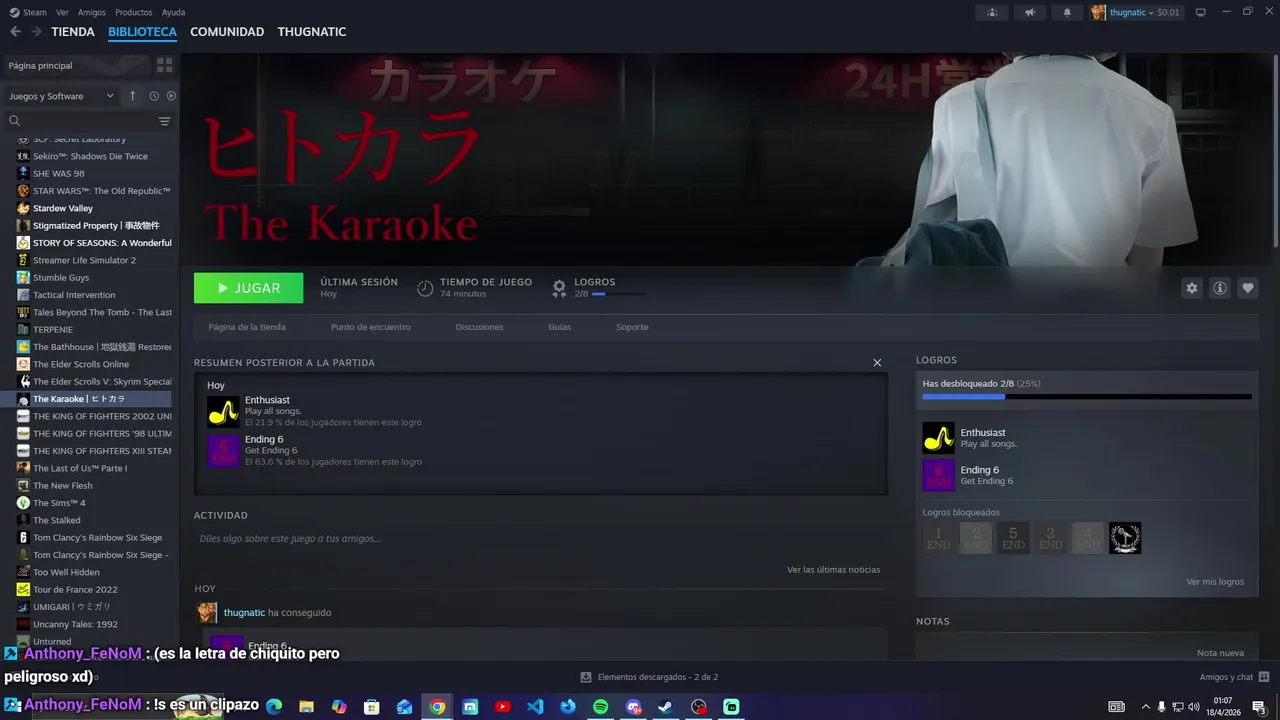Open Visual Studio Code from taskbar
The width and height of the screenshot is (1280, 720).
coord(535,707)
